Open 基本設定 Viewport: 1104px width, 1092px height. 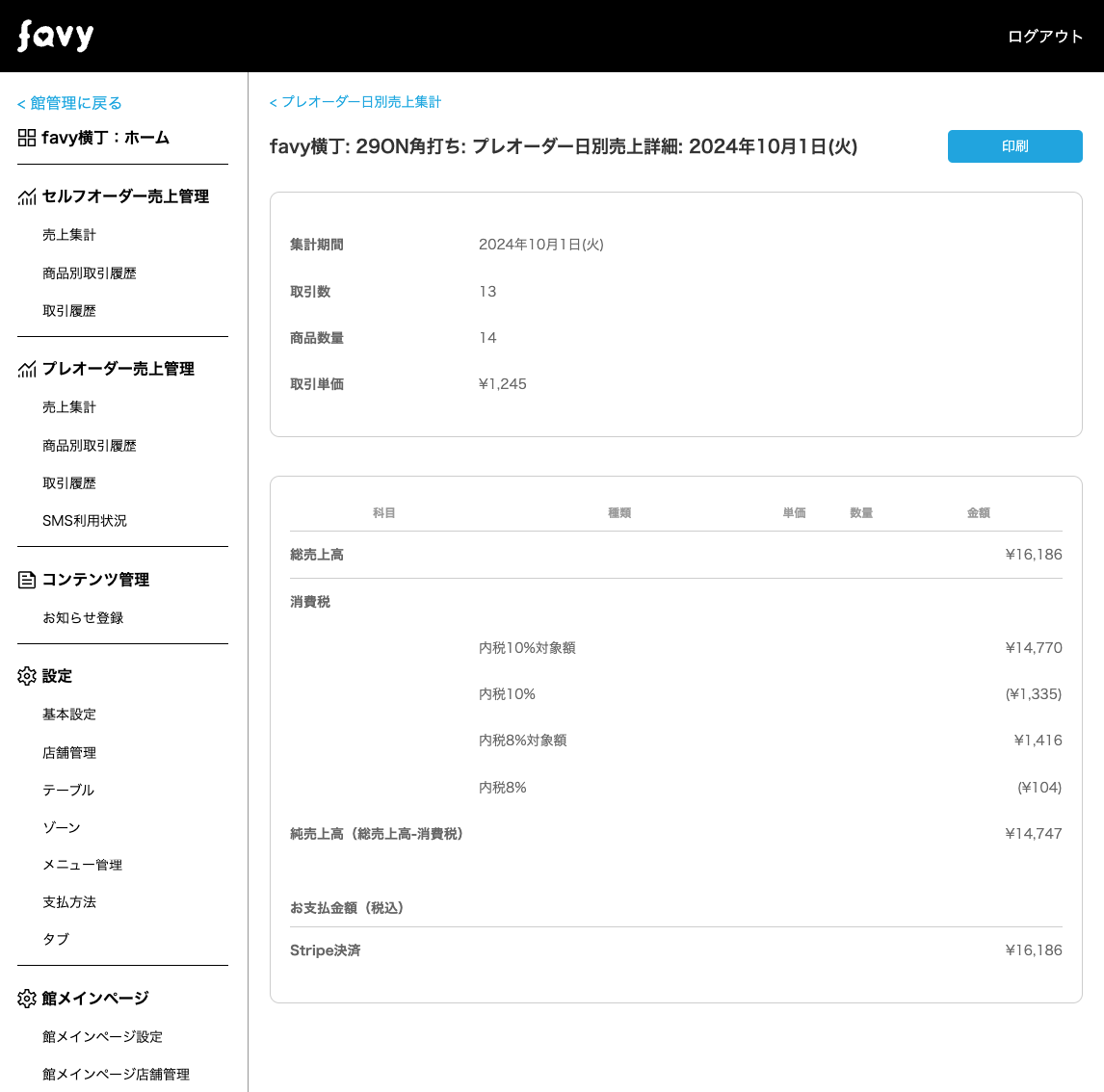pos(69,715)
